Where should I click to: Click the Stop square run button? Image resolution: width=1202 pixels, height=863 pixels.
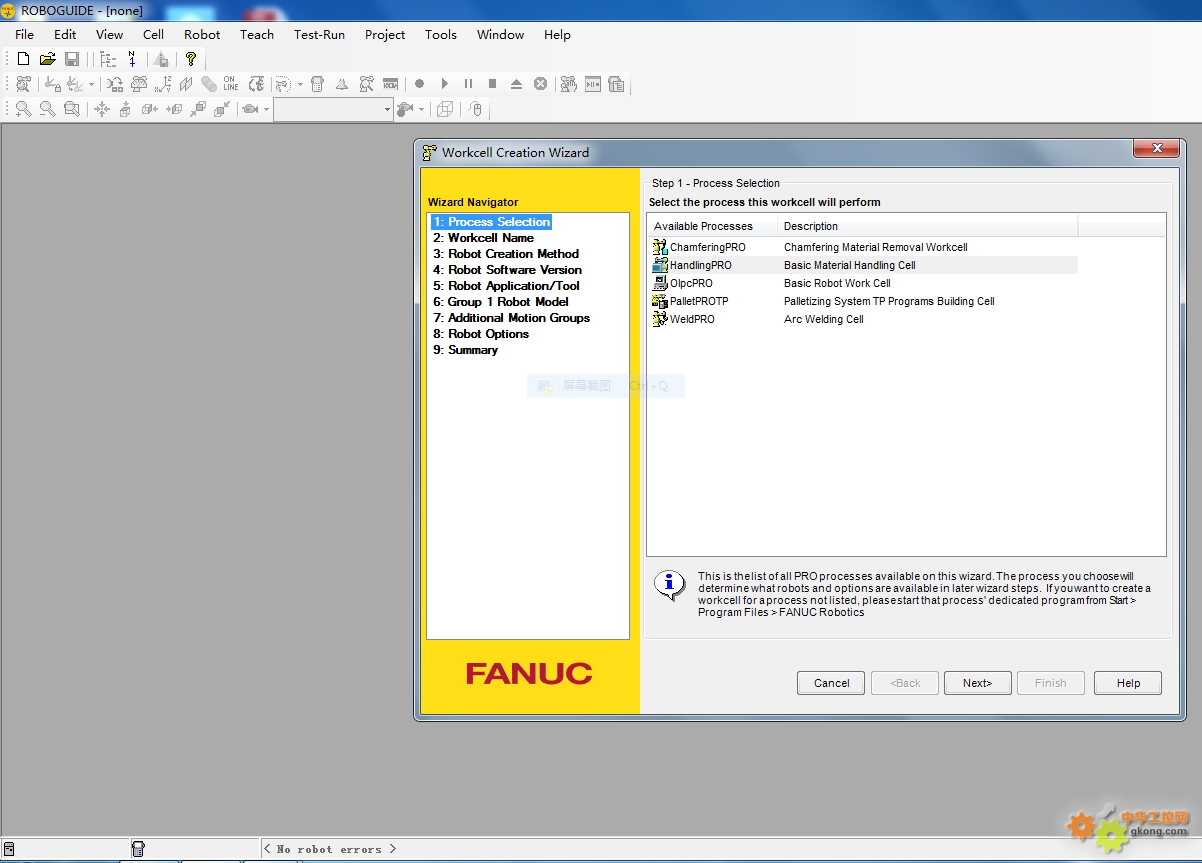[x=492, y=84]
